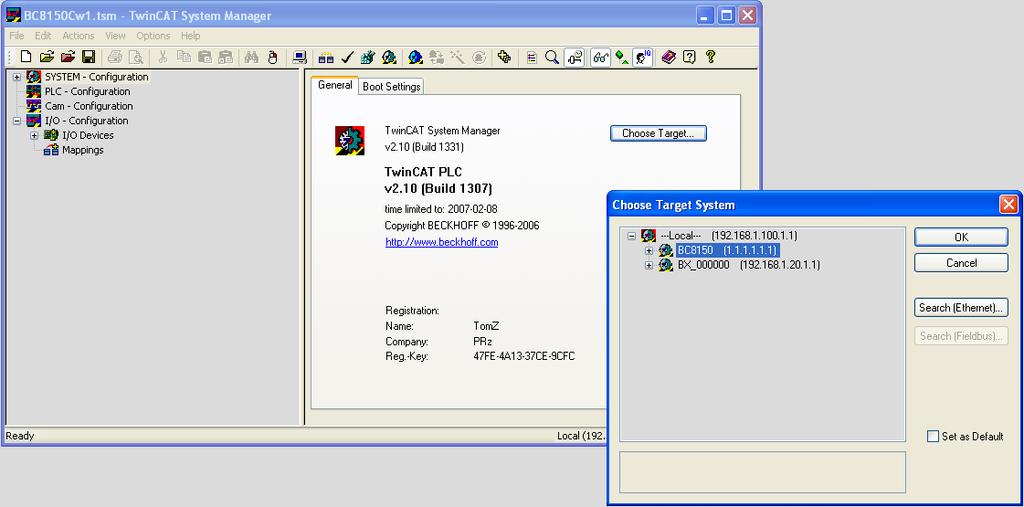Screen dimensions: 1024x507
Task: Click the yellow plus-shaped toolbar icon
Action: [504, 57]
